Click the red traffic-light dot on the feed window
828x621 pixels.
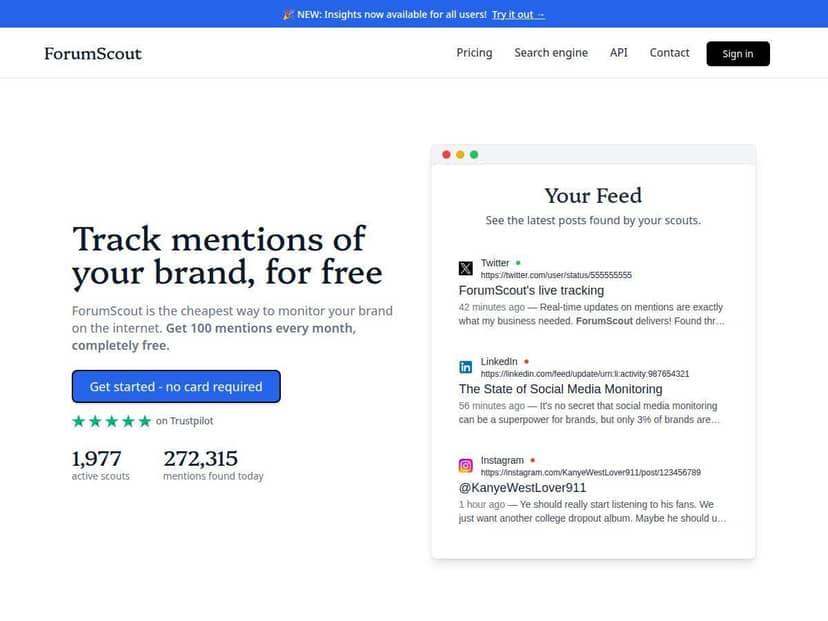point(446,155)
